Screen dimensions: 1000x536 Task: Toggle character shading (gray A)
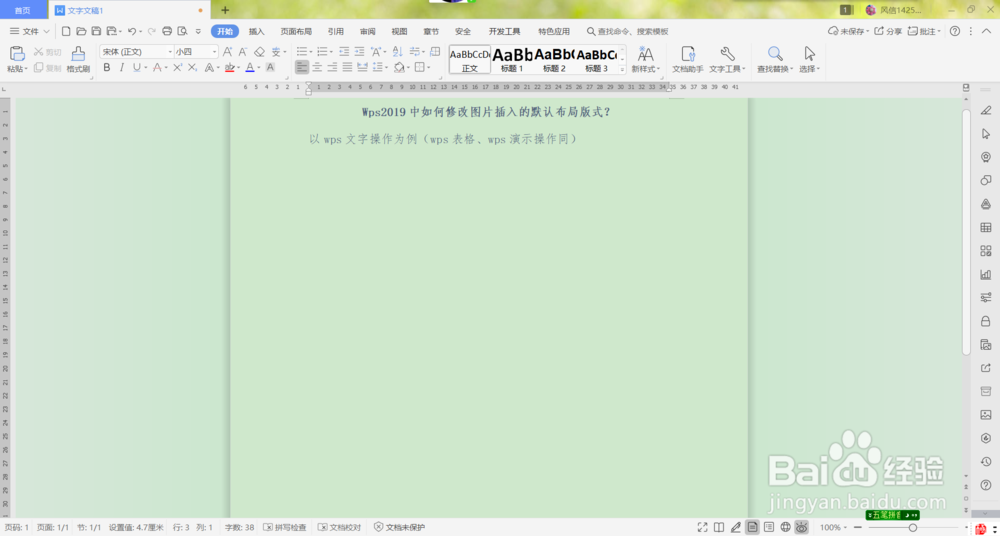(270, 68)
